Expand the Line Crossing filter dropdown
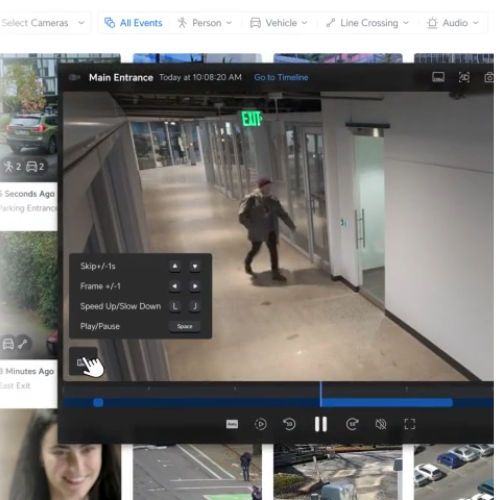 (x=367, y=23)
